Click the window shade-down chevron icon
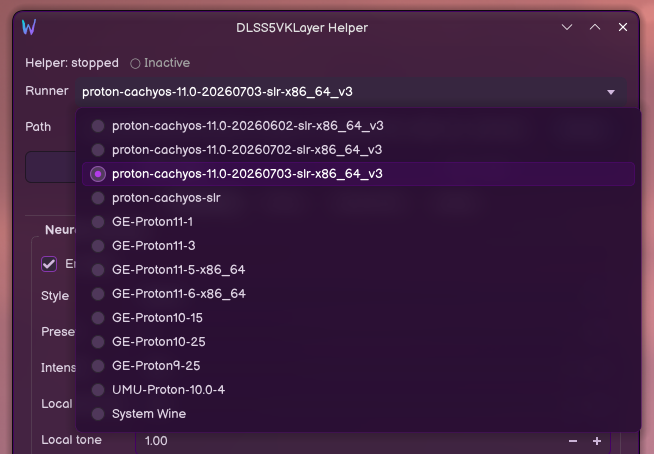 (x=567, y=27)
